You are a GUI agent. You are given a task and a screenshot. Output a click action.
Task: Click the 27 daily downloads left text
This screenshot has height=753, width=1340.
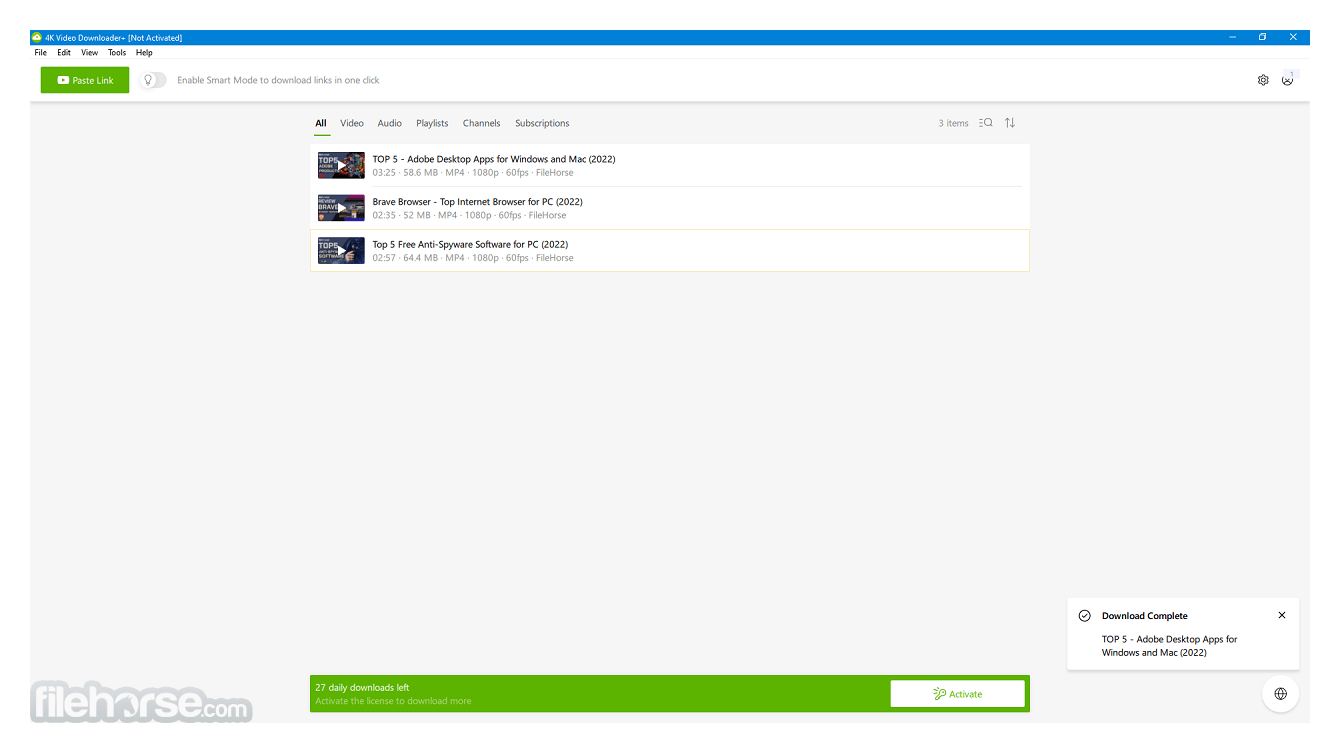362,687
